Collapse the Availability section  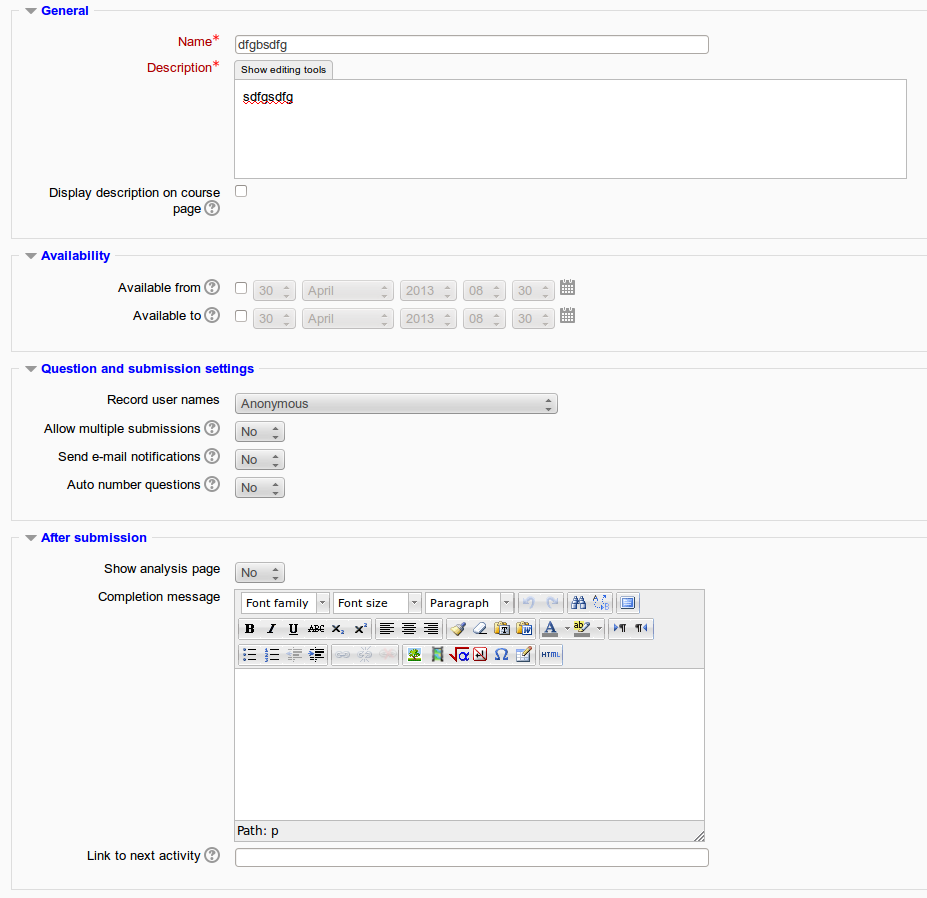point(31,256)
